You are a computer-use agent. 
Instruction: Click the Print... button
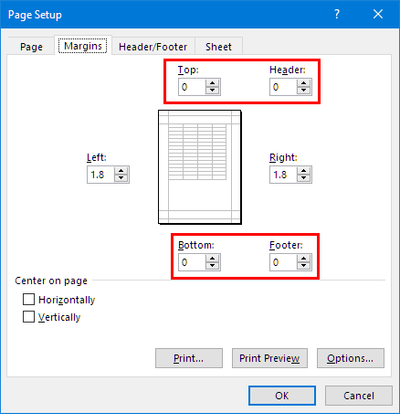[189, 358]
